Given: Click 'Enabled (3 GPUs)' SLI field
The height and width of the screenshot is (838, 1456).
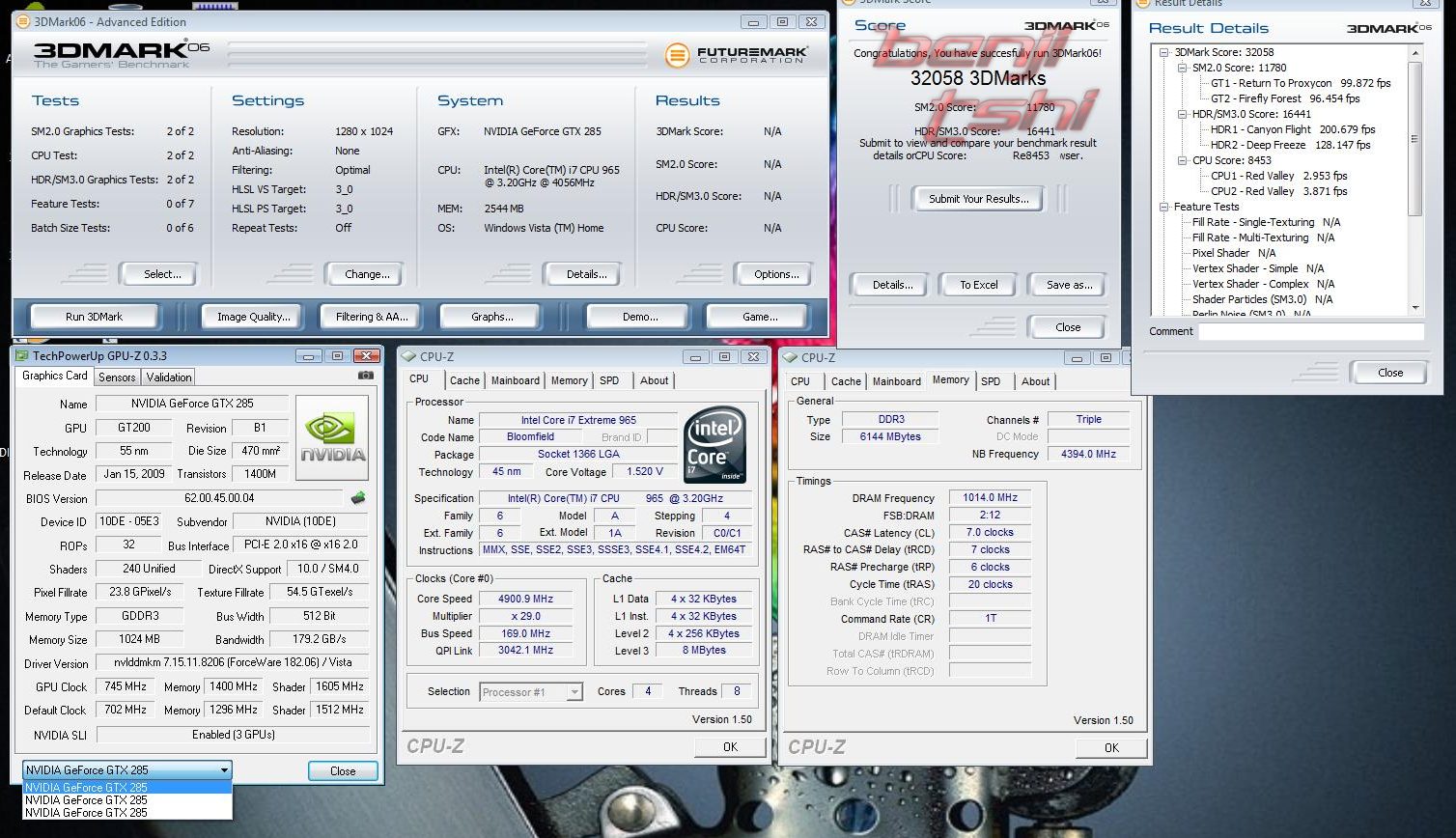Looking at the screenshot, I should coord(233,735).
